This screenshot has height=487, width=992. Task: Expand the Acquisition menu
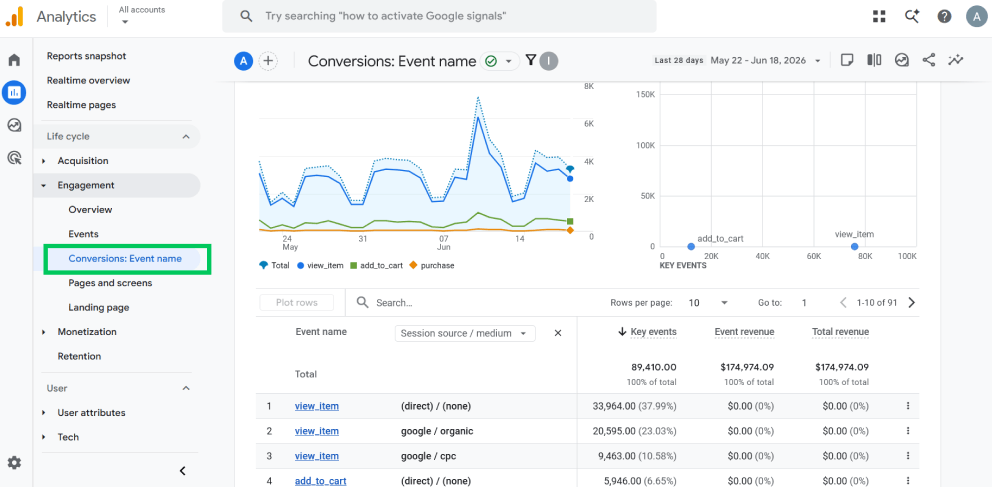[x=44, y=161]
